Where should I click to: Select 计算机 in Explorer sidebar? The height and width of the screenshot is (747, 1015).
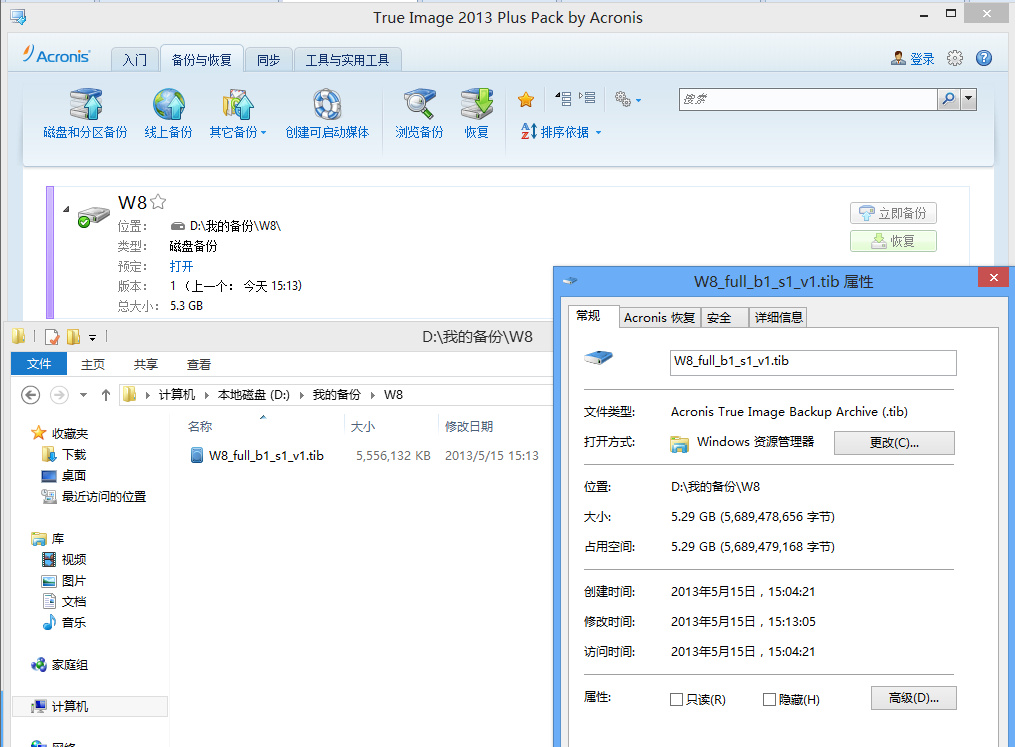click(90, 706)
